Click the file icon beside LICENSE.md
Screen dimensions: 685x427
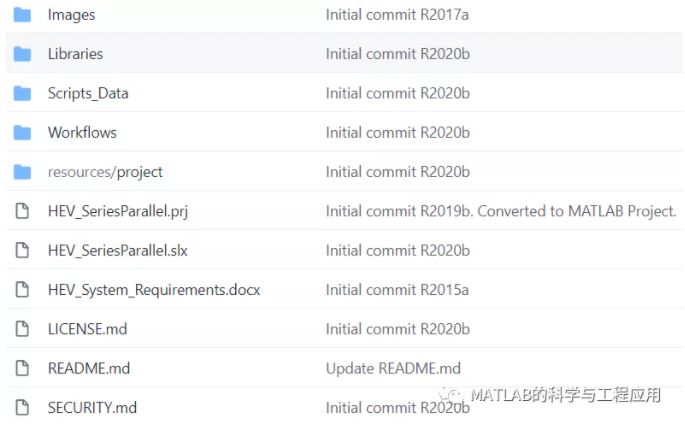[22, 329]
